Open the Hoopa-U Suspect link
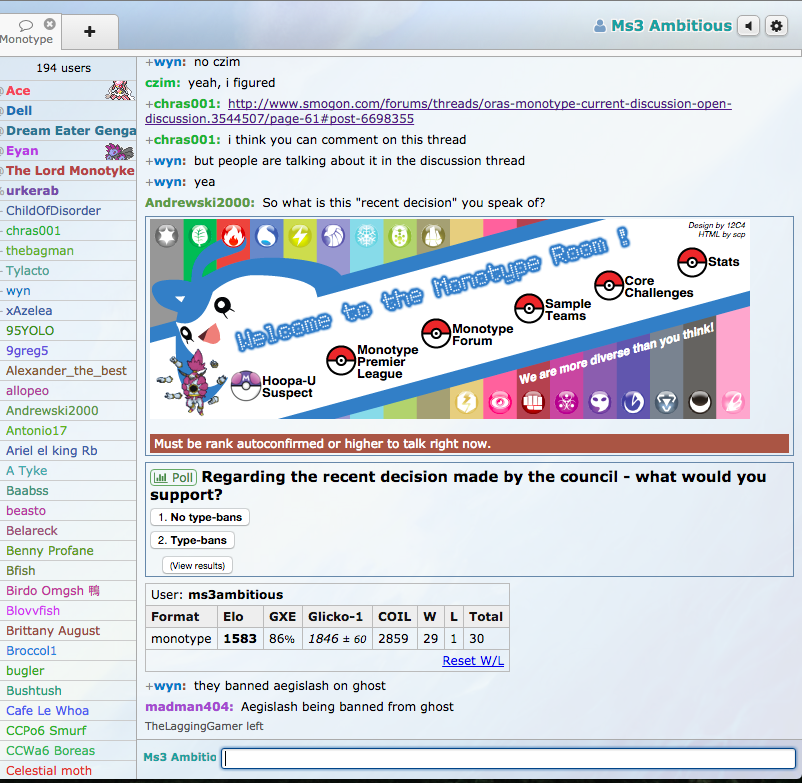Screen dimensions: 802x783 pyautogui.click(x=288, y=387)
